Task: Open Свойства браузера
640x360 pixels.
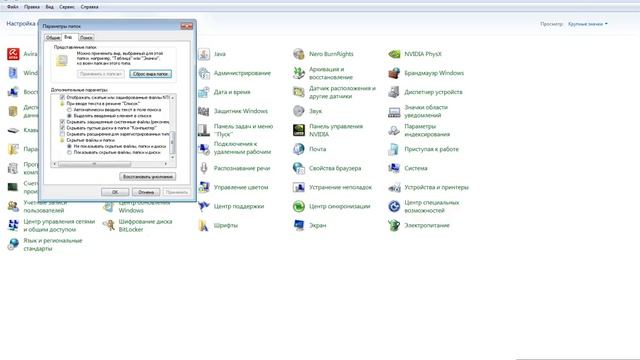Action: click(327, 168)
